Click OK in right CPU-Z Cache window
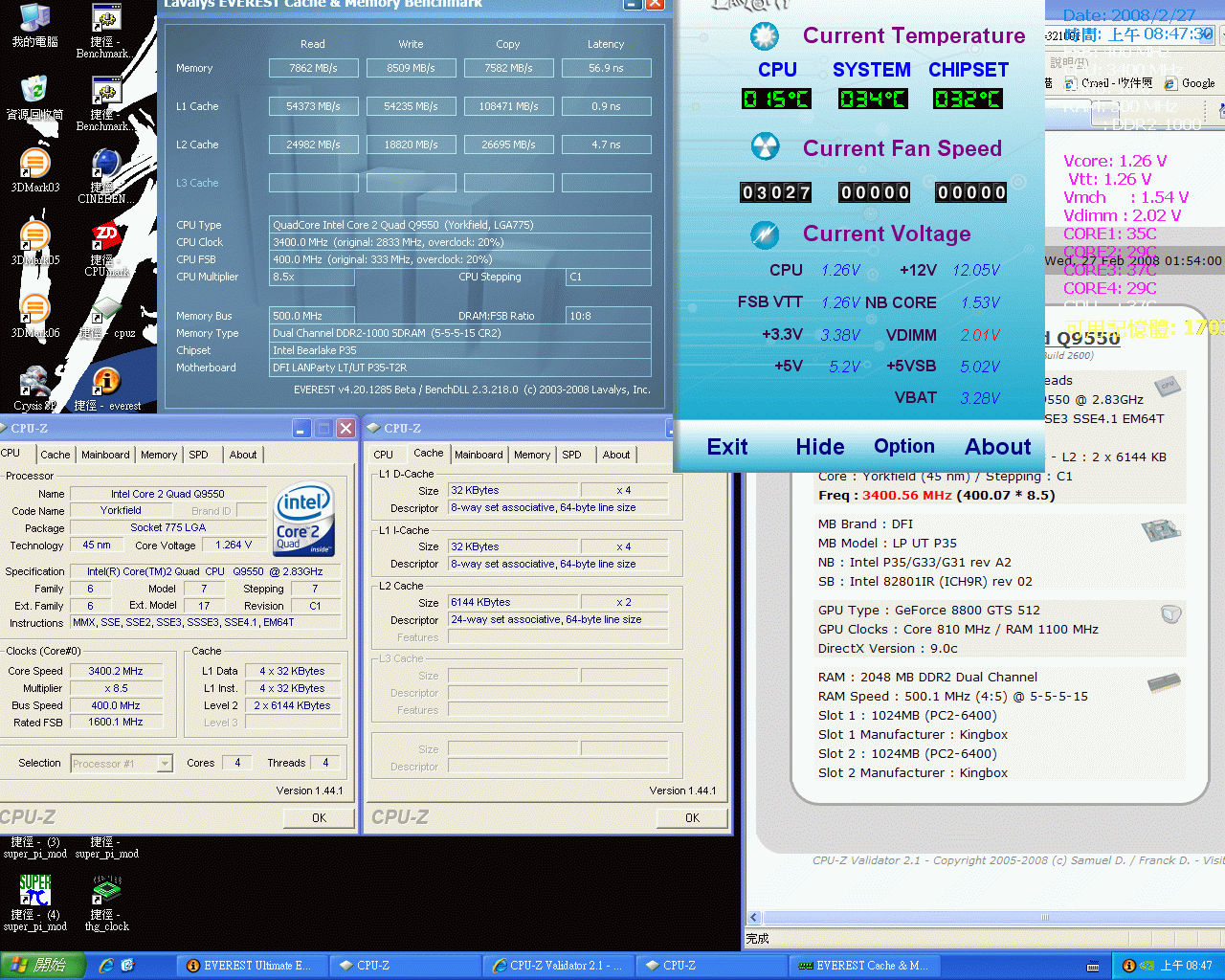 [692, 818]
